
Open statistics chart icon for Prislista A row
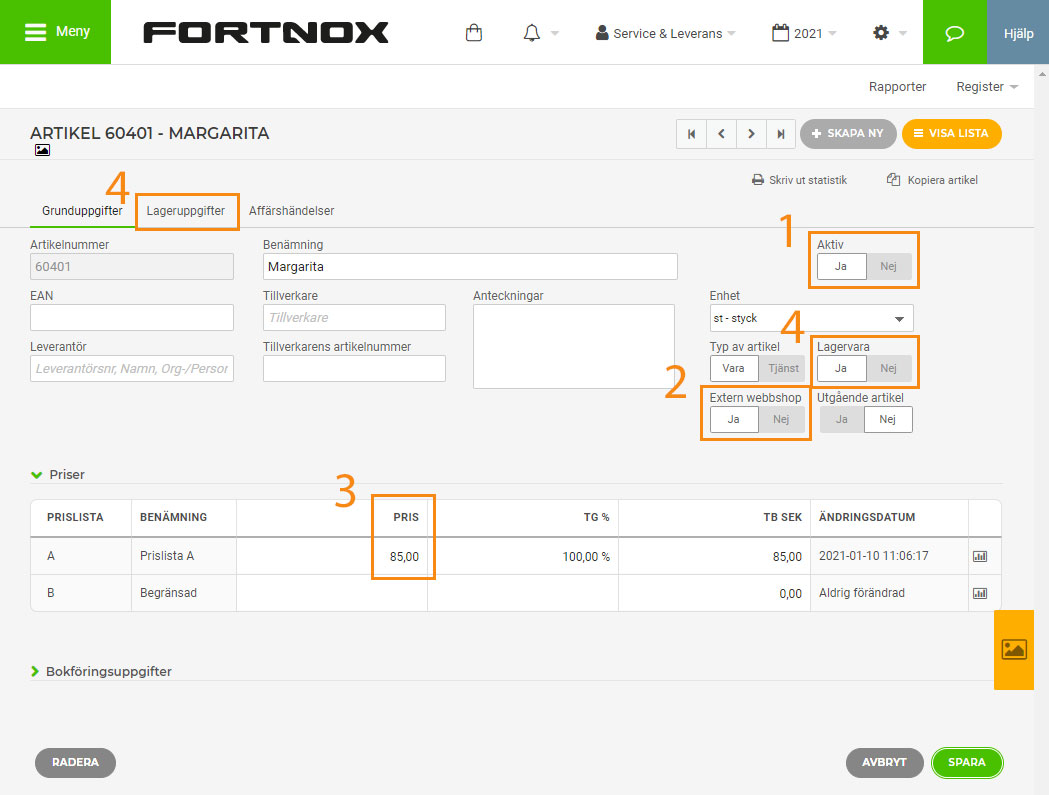pos(980,556)
